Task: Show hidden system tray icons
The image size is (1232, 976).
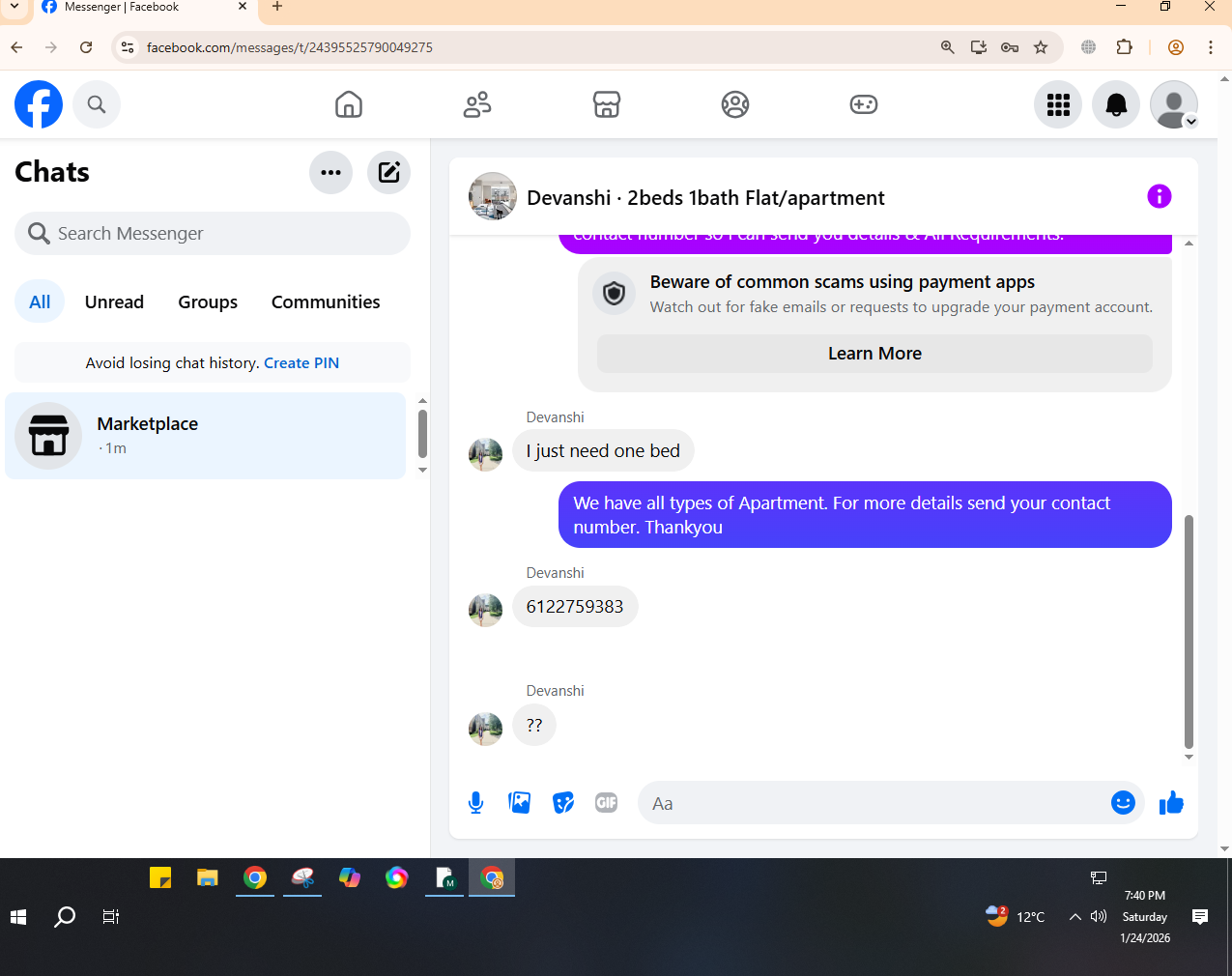Action: point(1074,917)
